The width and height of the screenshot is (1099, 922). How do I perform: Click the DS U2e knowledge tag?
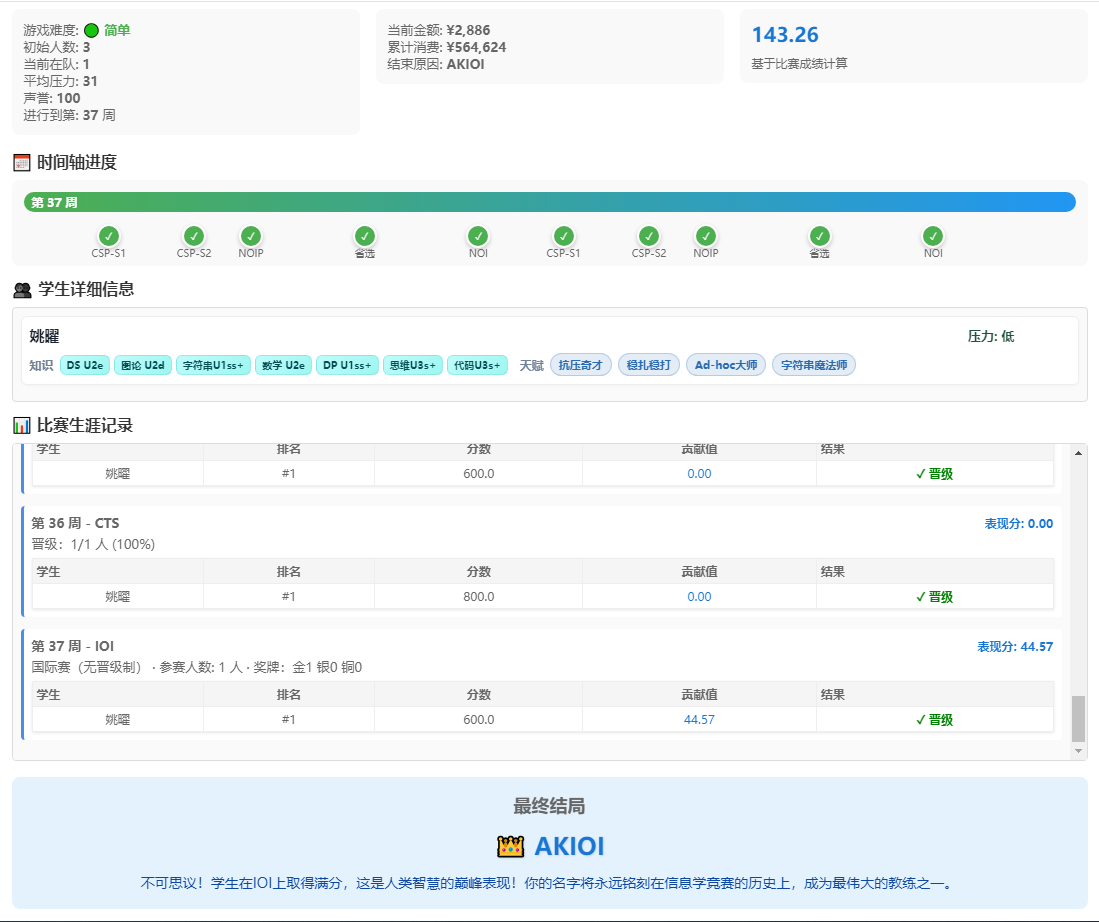85,365
